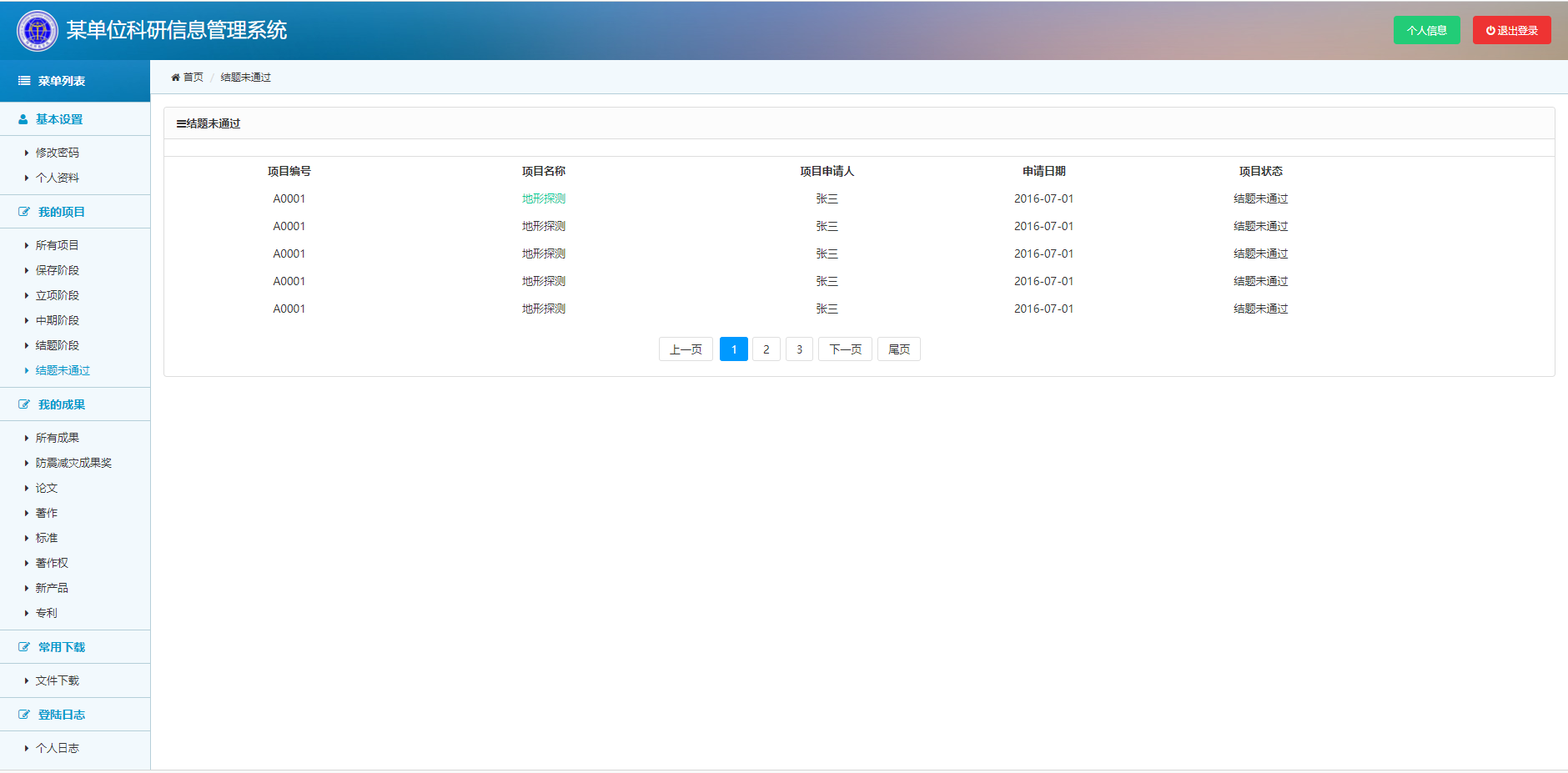Open 保存阶段 menu item
The width and height of the screenshot is (1568, 773).
(58, 270)
